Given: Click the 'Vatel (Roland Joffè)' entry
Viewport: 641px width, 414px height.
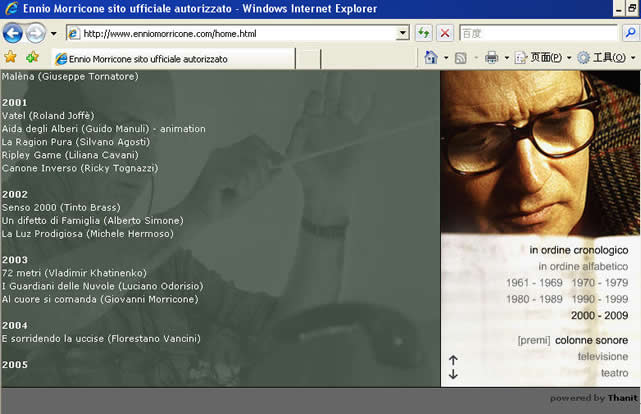Looking at the screenshot, I should pyautogui.click(x=48, y=116).
